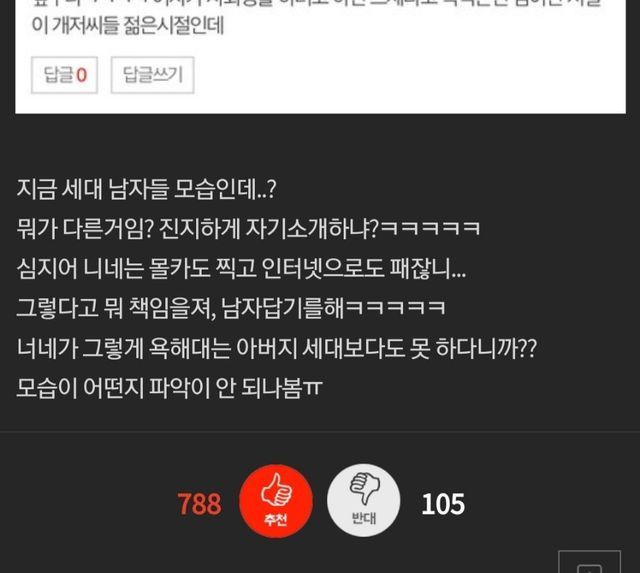Click the thumbs-down hand glyph above 반대

[364, 488]
